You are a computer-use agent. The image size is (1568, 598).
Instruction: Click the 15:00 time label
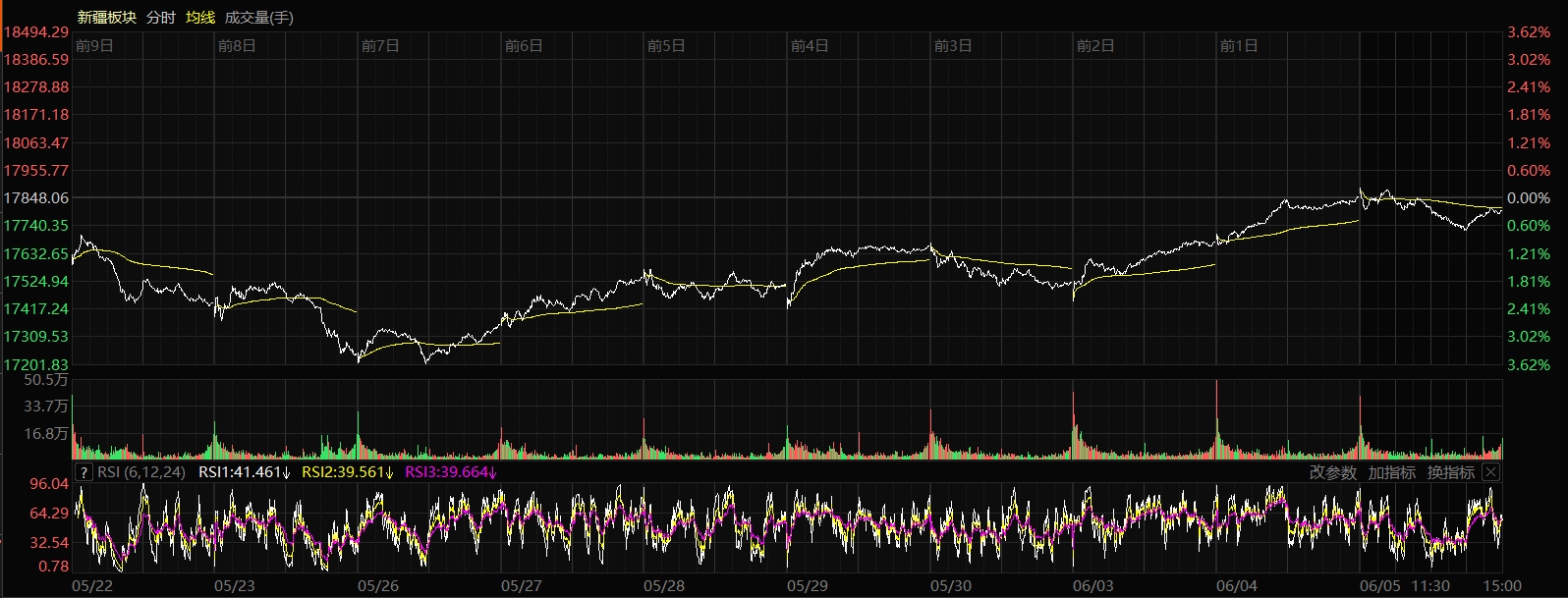(1503, 586)
